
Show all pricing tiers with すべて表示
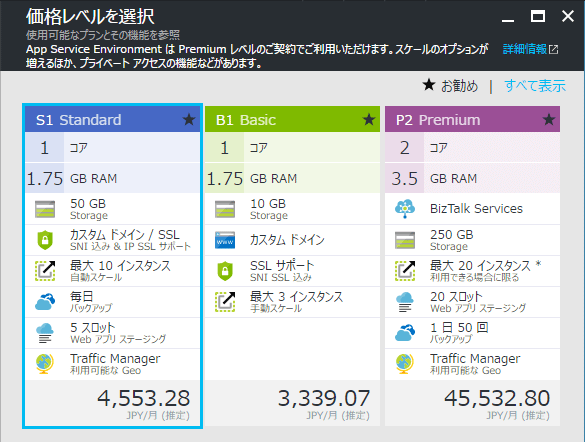coord(535,86)
